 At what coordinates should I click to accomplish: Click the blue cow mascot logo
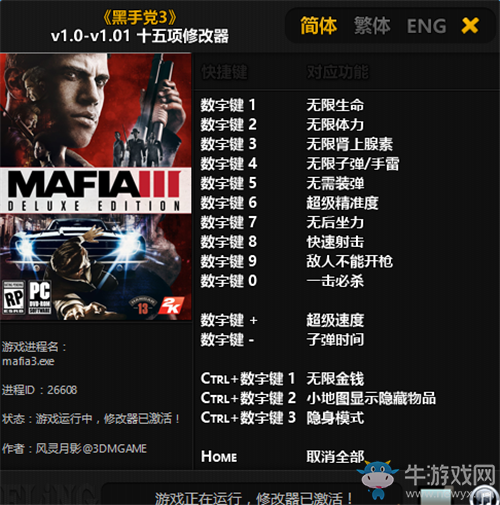pyautogui.click(x=378, y=479)
